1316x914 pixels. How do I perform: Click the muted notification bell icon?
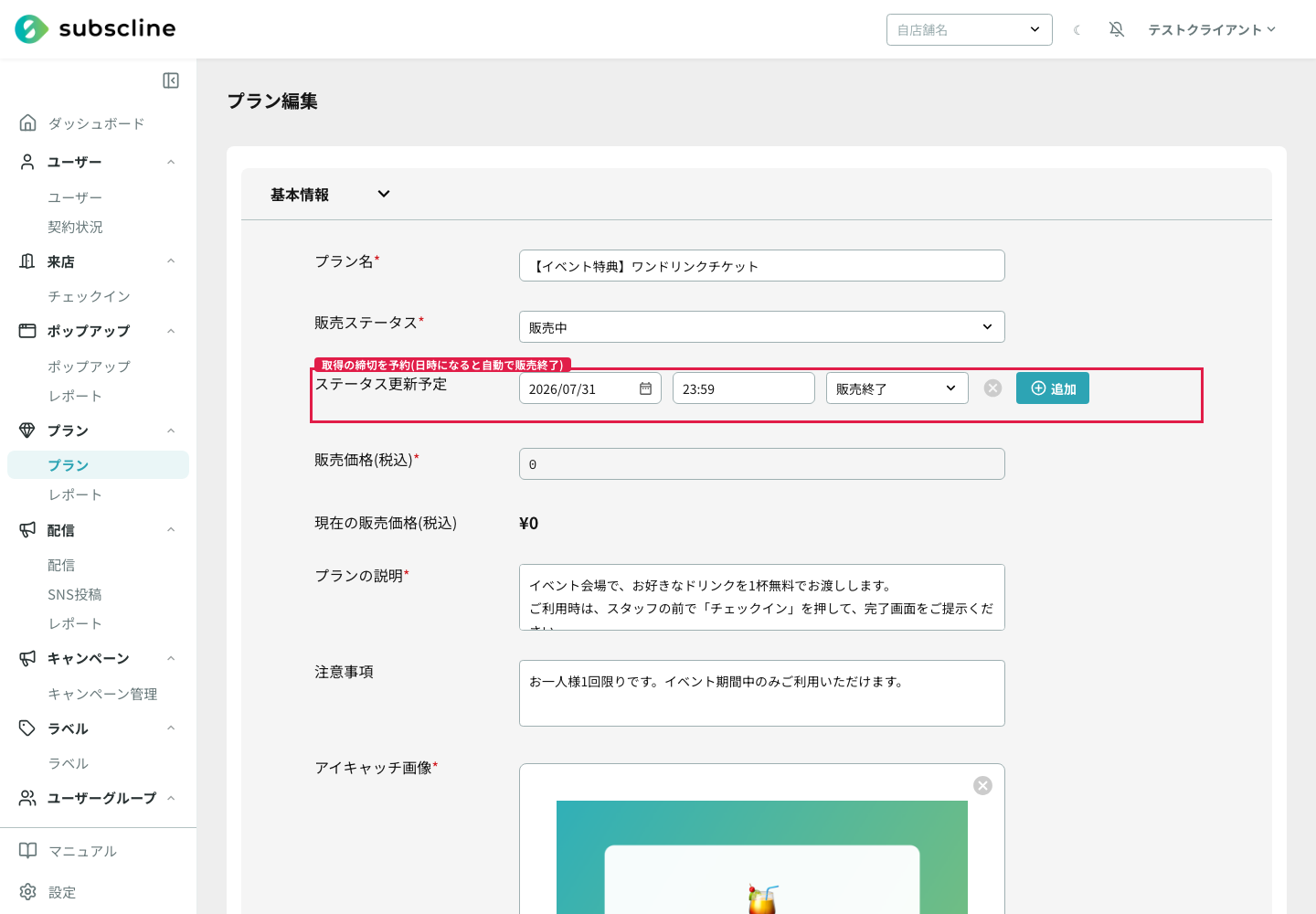click(1117, 29)
